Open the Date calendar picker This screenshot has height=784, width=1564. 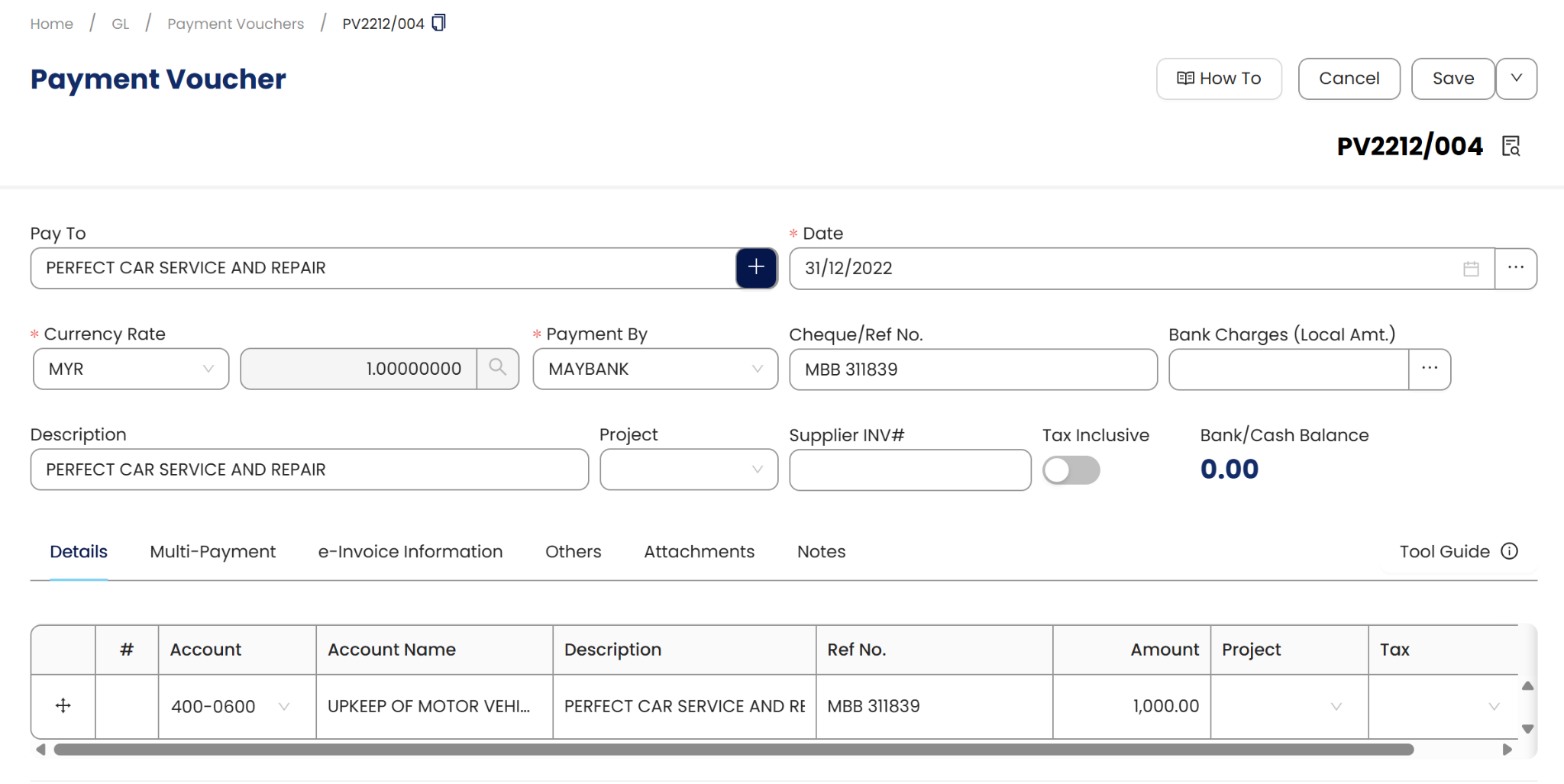click(x=1471, y=269)
